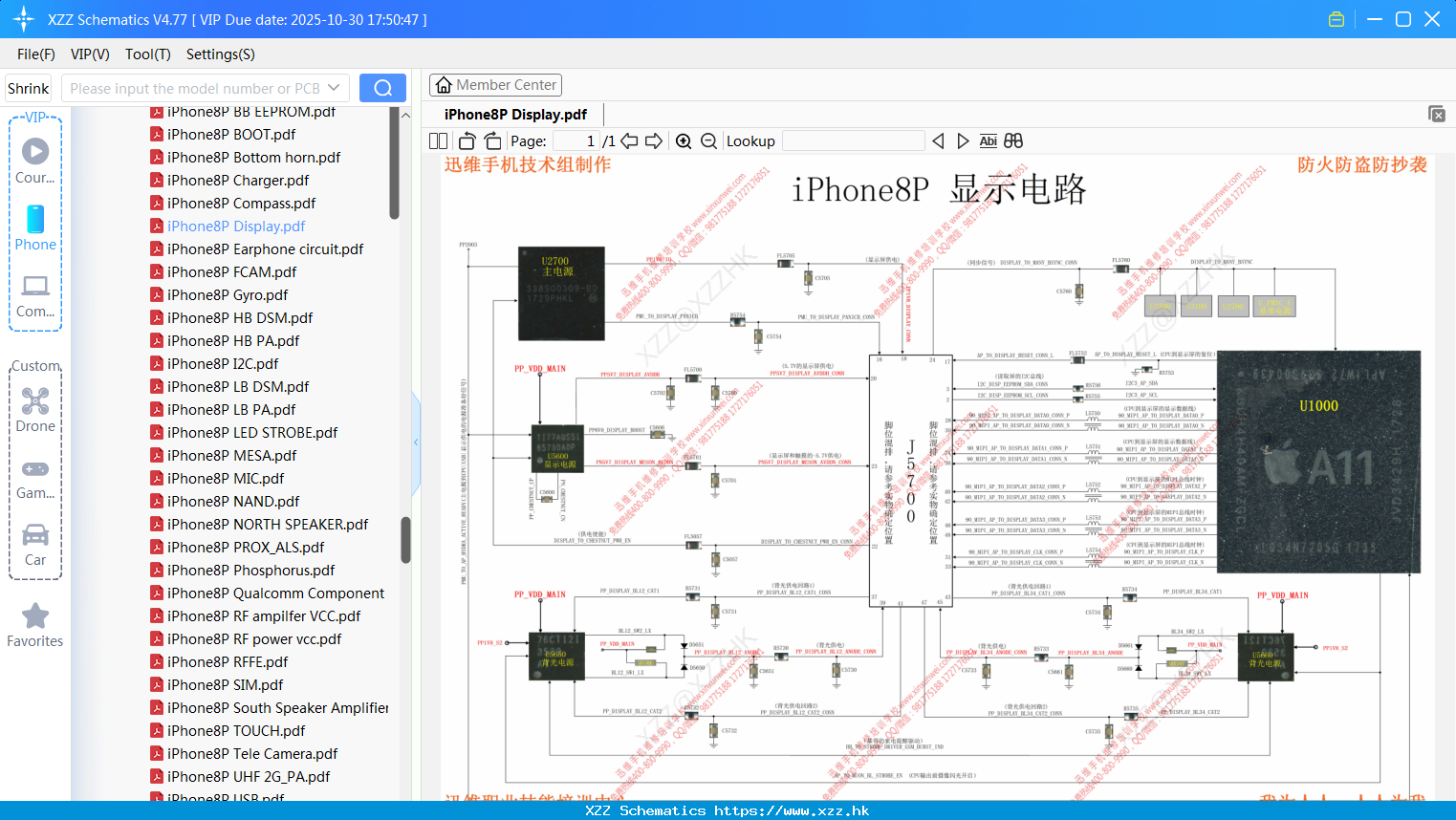Switch to iPhone8P Display.pdf tab
This screenshot has height=820, width=1456.
point(515,114)
